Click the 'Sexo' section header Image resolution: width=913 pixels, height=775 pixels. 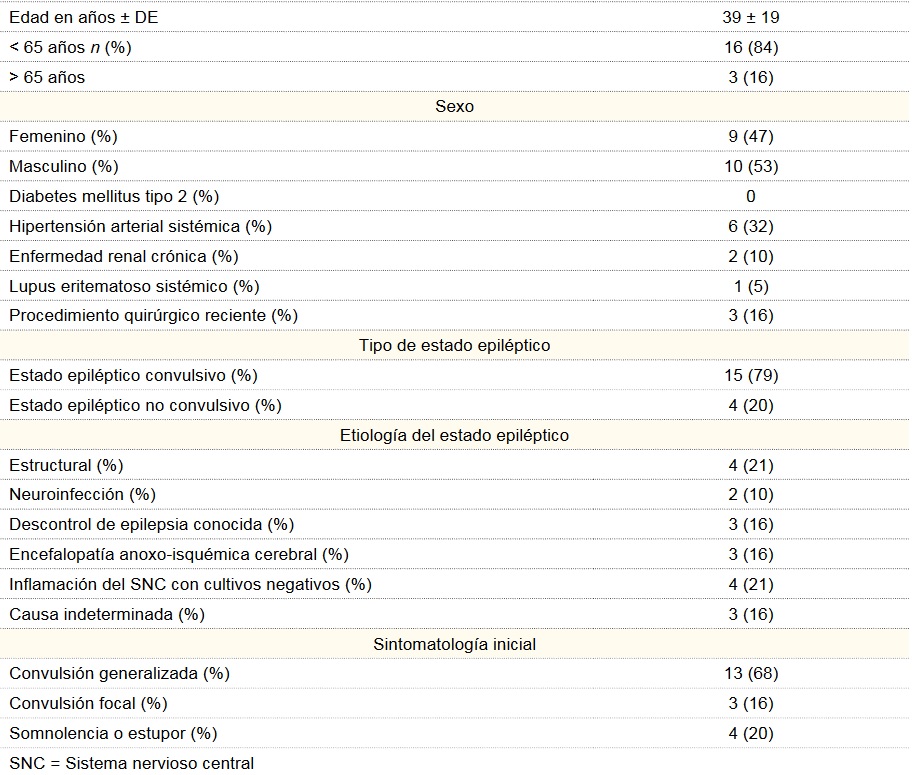click(455, 106)
